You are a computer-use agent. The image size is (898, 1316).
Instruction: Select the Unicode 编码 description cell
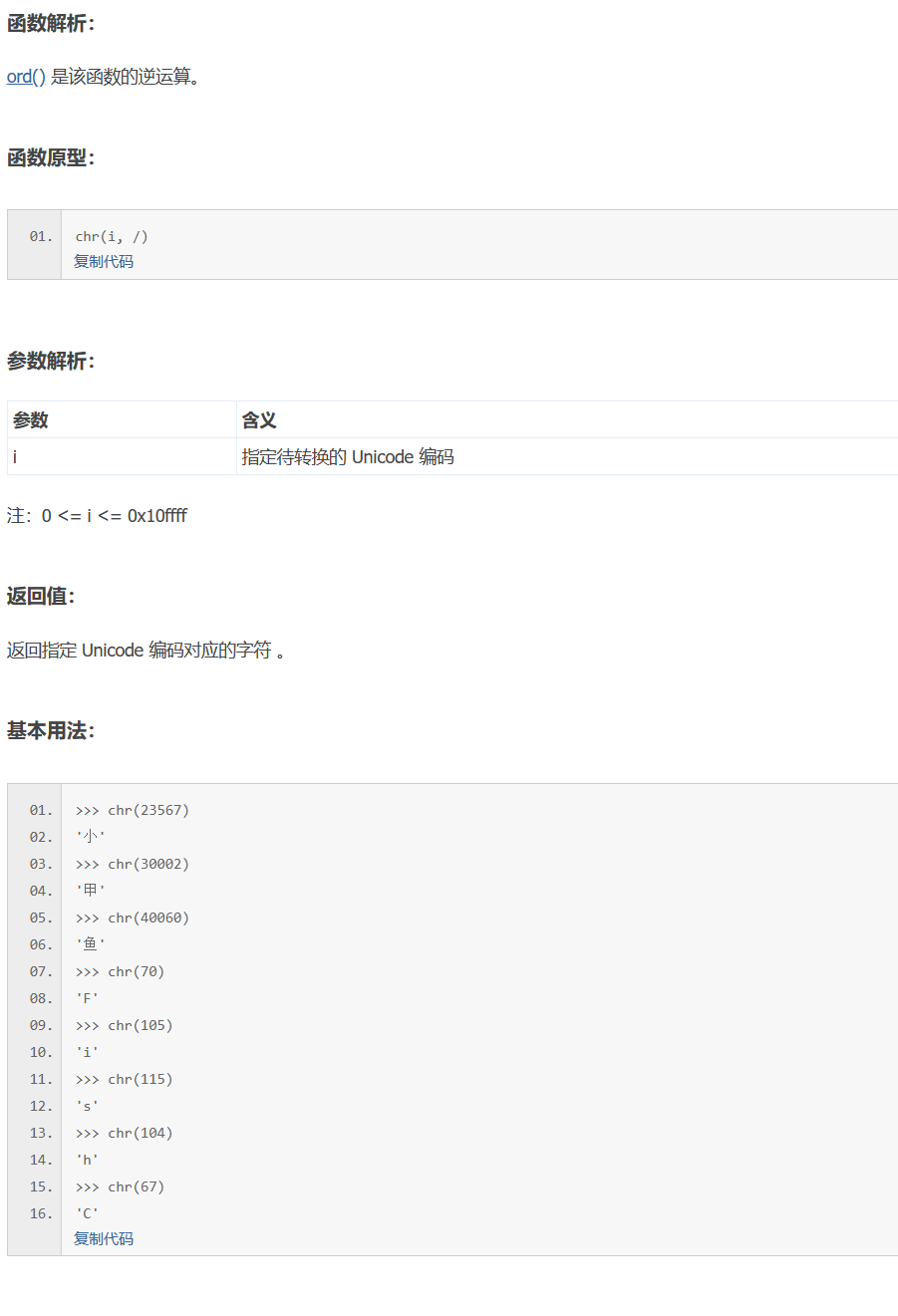click(349, 456)
